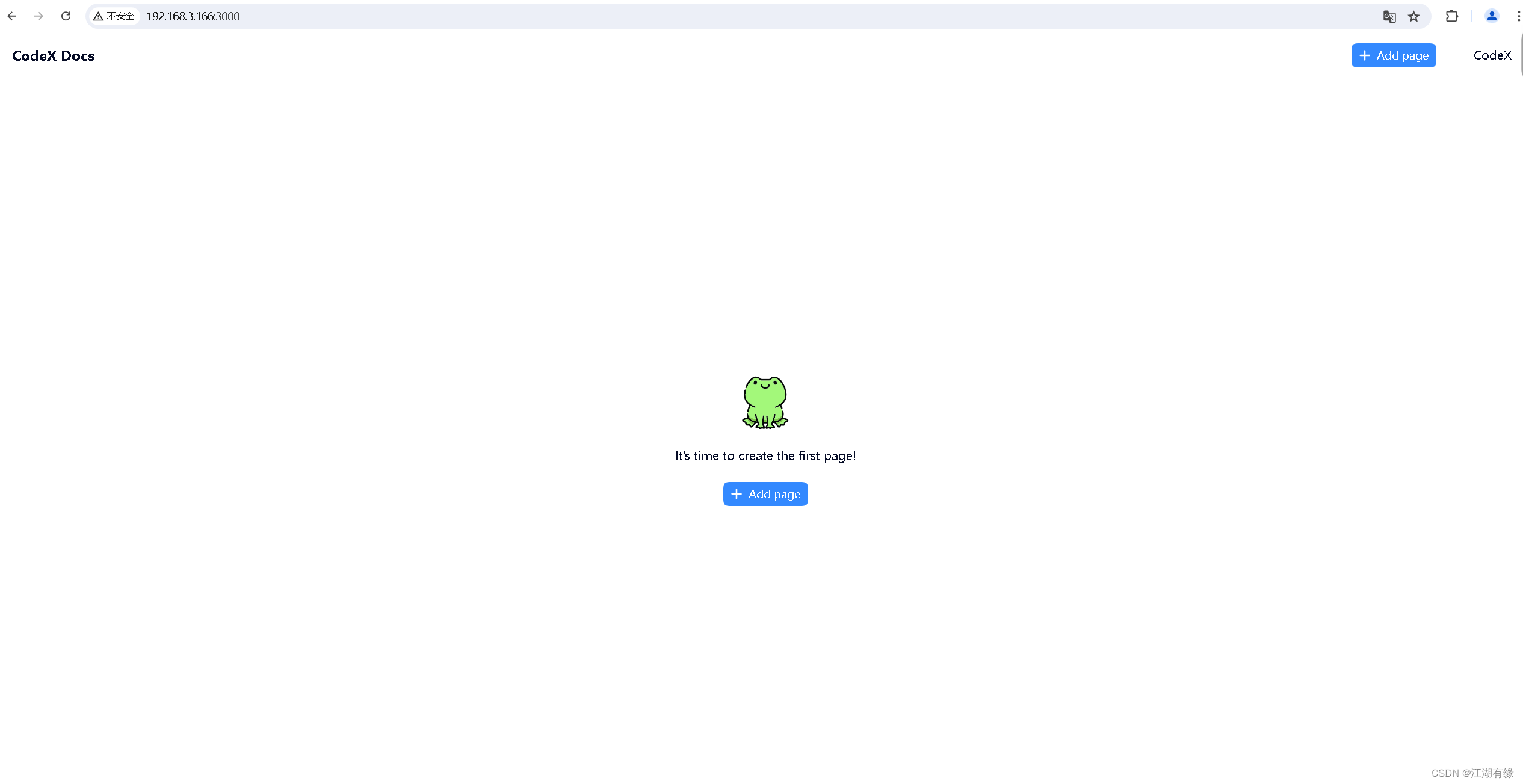This screenshot has height=784, width=1523.
Task: Open the Google Translate page icon
Action: click(x=1389, y=16)
